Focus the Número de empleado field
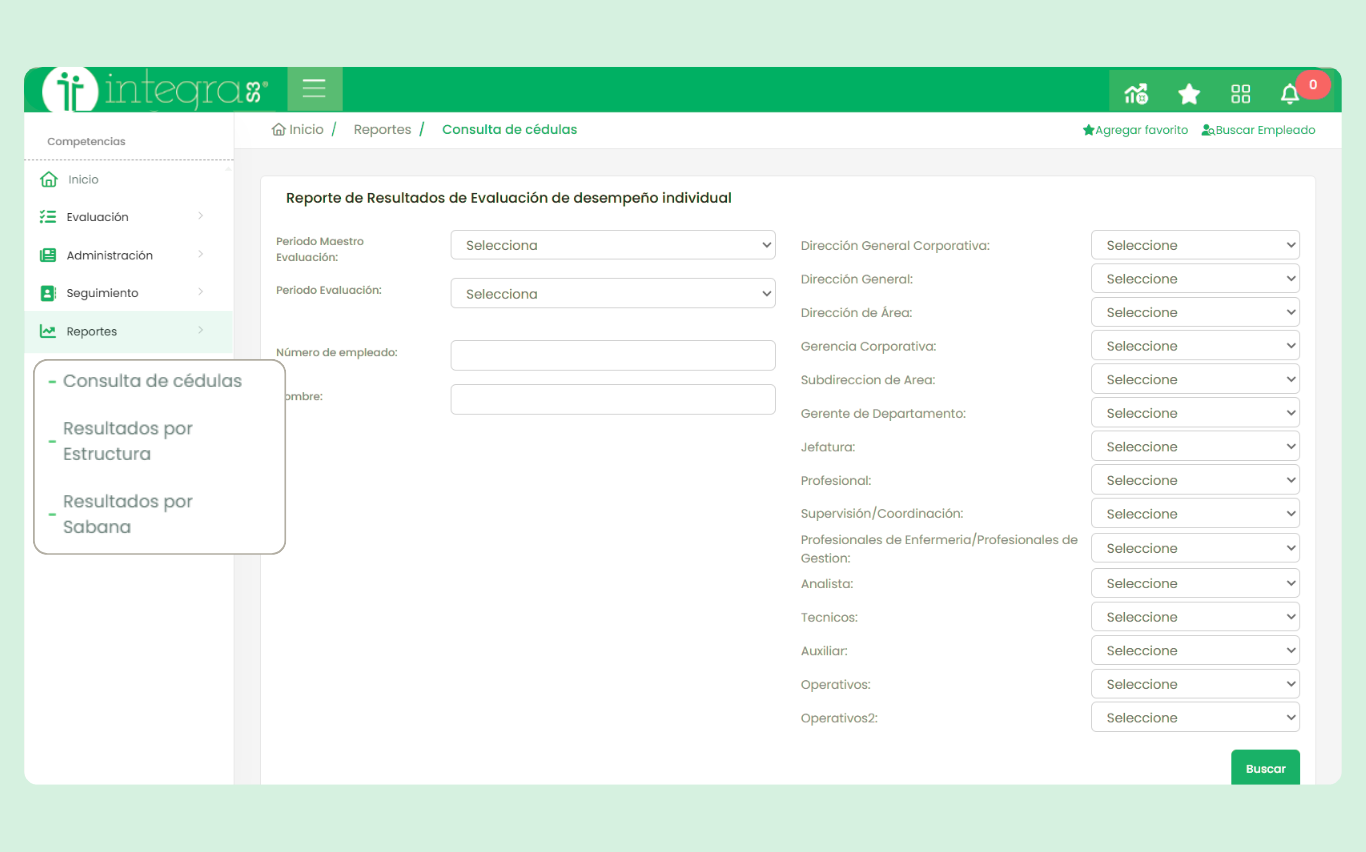 pyautogui.click(x=613, y=355)
